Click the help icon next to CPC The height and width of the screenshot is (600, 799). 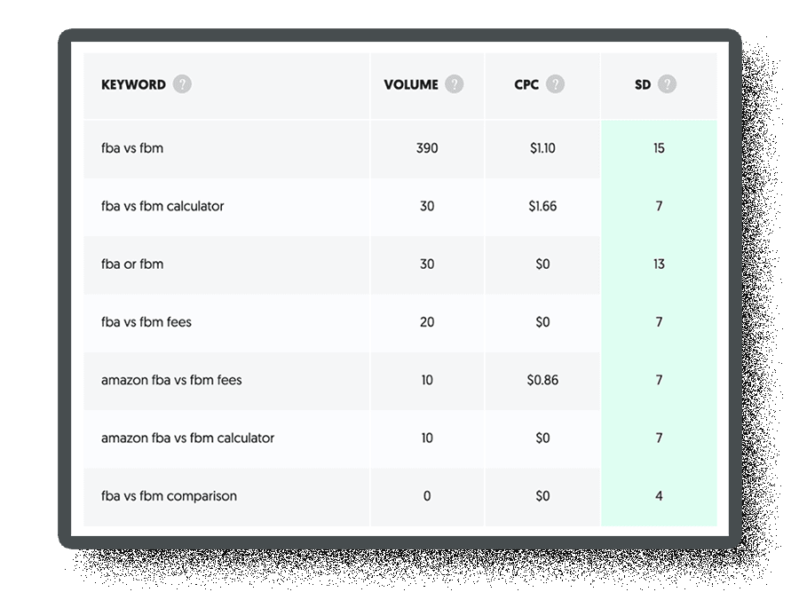click(555, 84)
